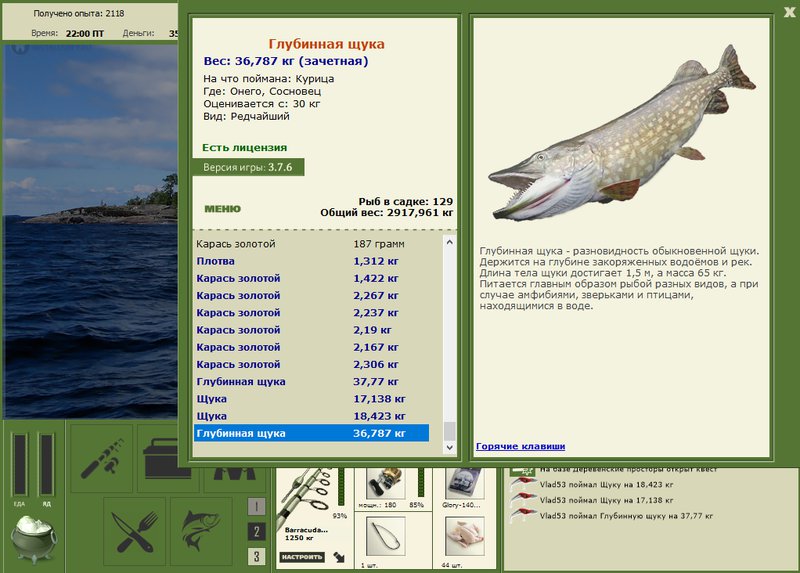Open the fish keepnet icon
The height and width of the screenshot is (573, 800).
point(201,532)
